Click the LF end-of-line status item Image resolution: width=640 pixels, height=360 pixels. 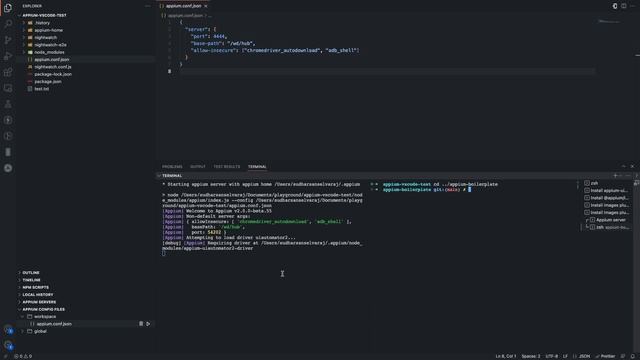tap(565, 356)
